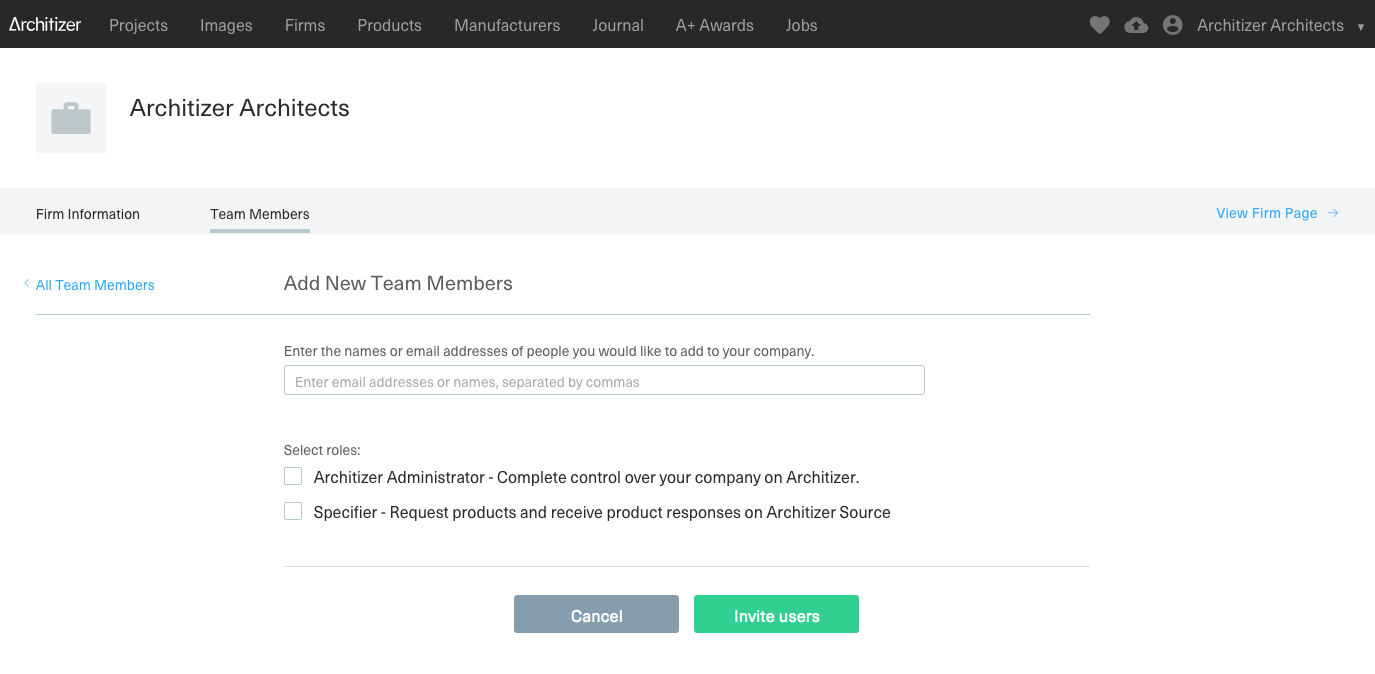
Task: Select the Team Members tab
Action: coord(260,214)
